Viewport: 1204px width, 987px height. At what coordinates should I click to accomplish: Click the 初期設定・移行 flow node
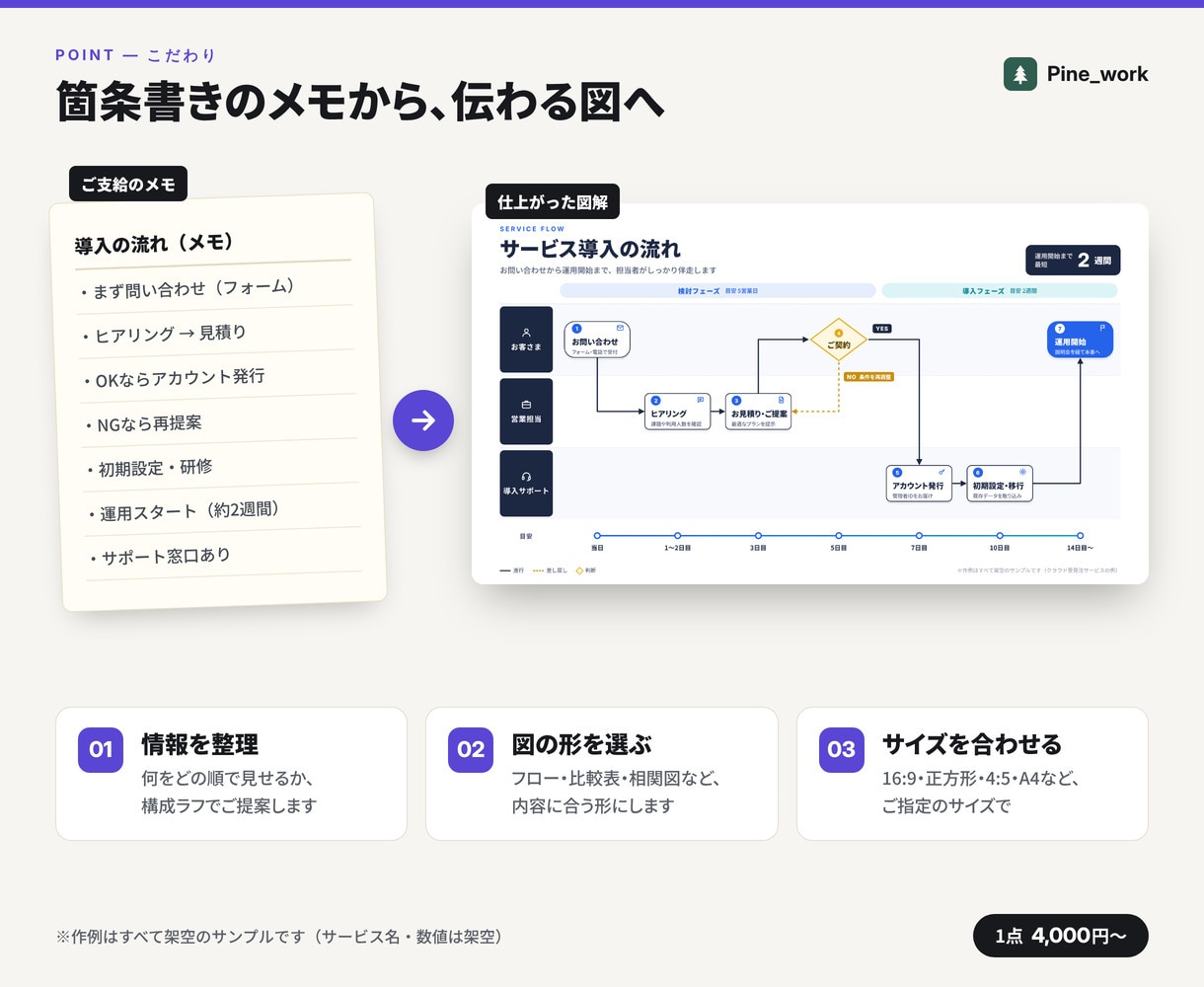[1000, 484]
